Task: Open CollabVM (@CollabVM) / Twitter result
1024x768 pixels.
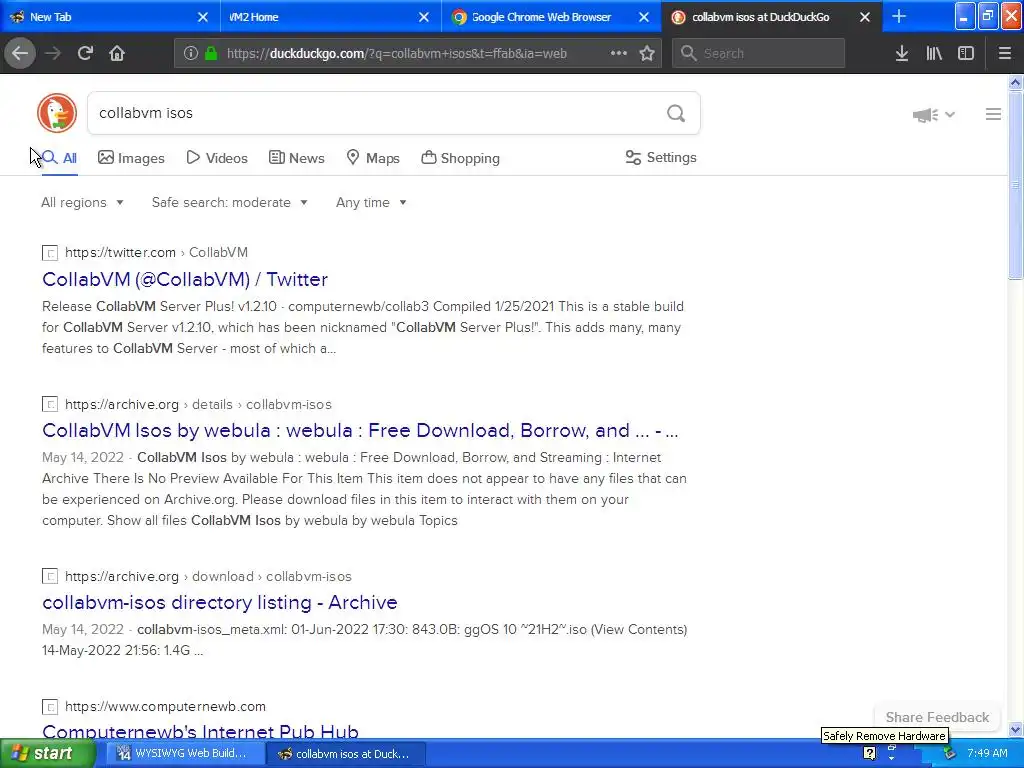Action: 185,279
